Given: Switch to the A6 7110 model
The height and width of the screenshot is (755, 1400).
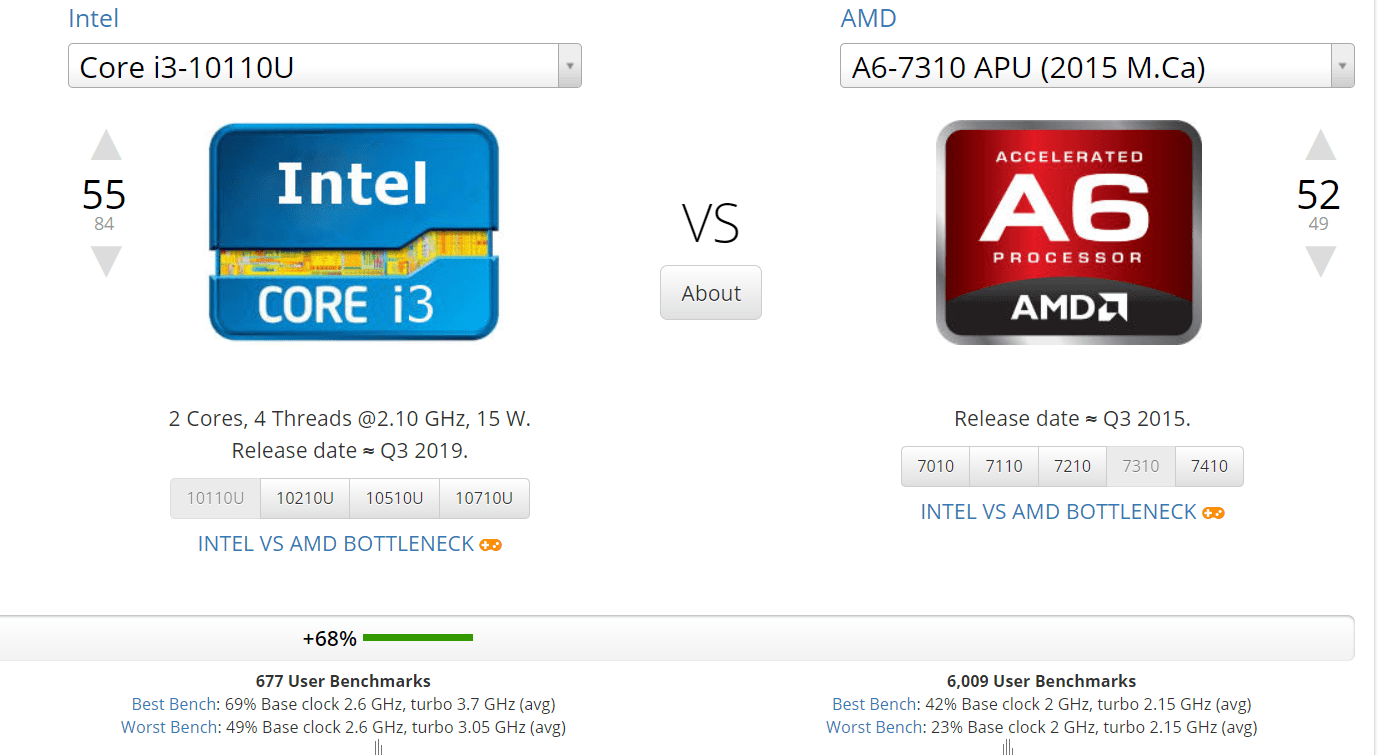Looking at the screenshot, I should 1004,466.
